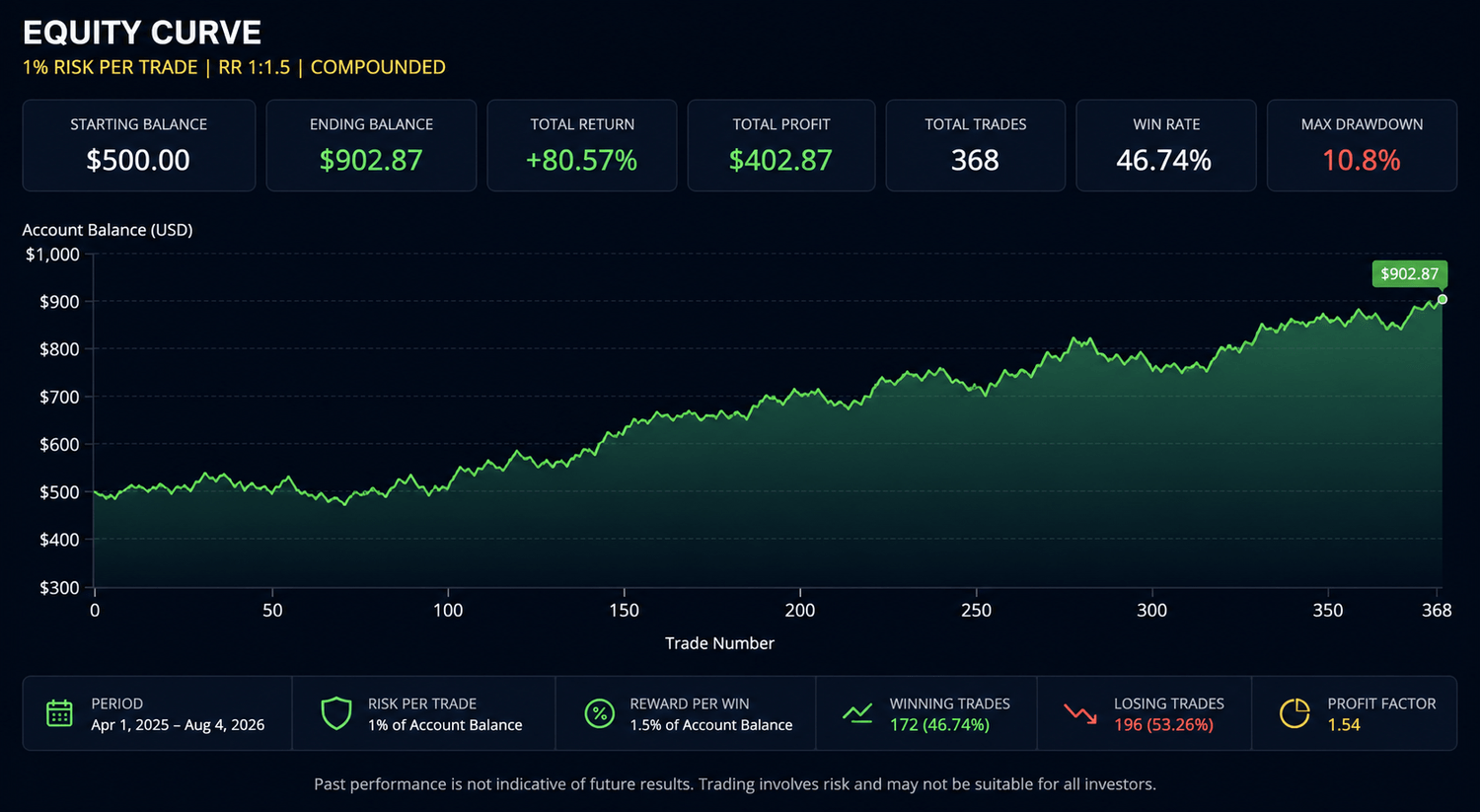Click the green $902.87 label on chart
Viewport: 1480px width, 812px height.
[x=1409, y=274]
